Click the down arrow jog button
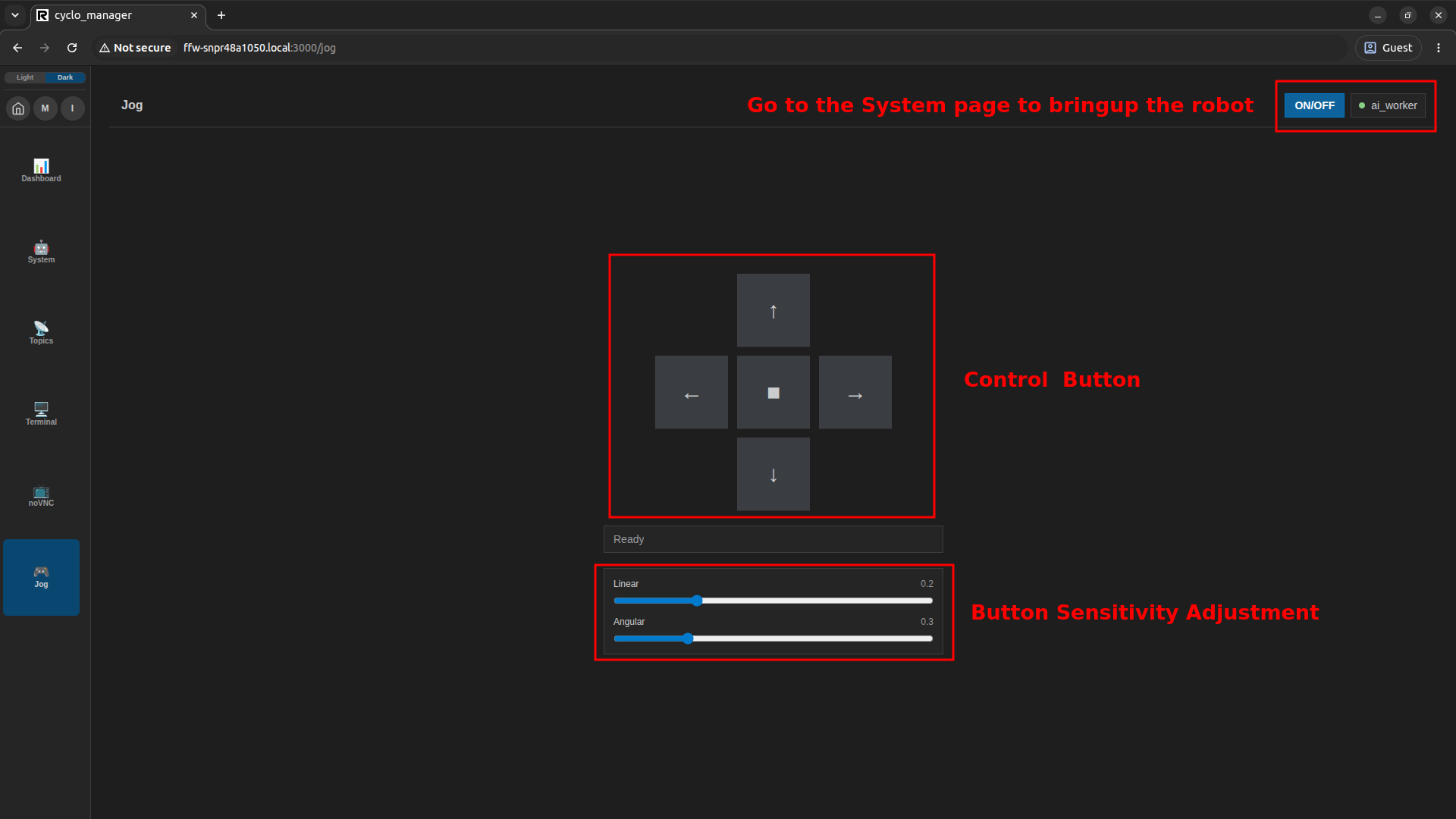This screenshot has height=819, width=1456. click(773, 474)
